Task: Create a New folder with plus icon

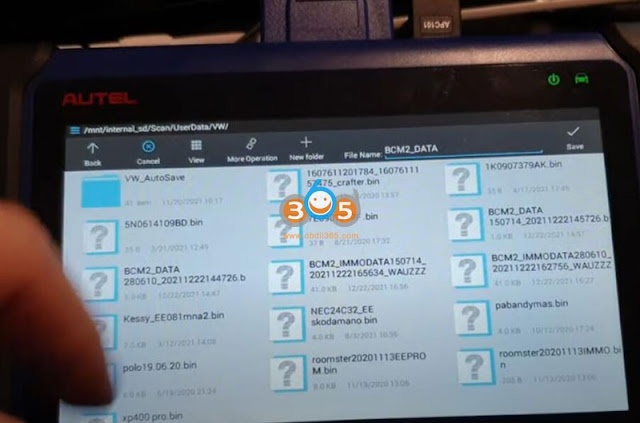Action: point(306,142)
